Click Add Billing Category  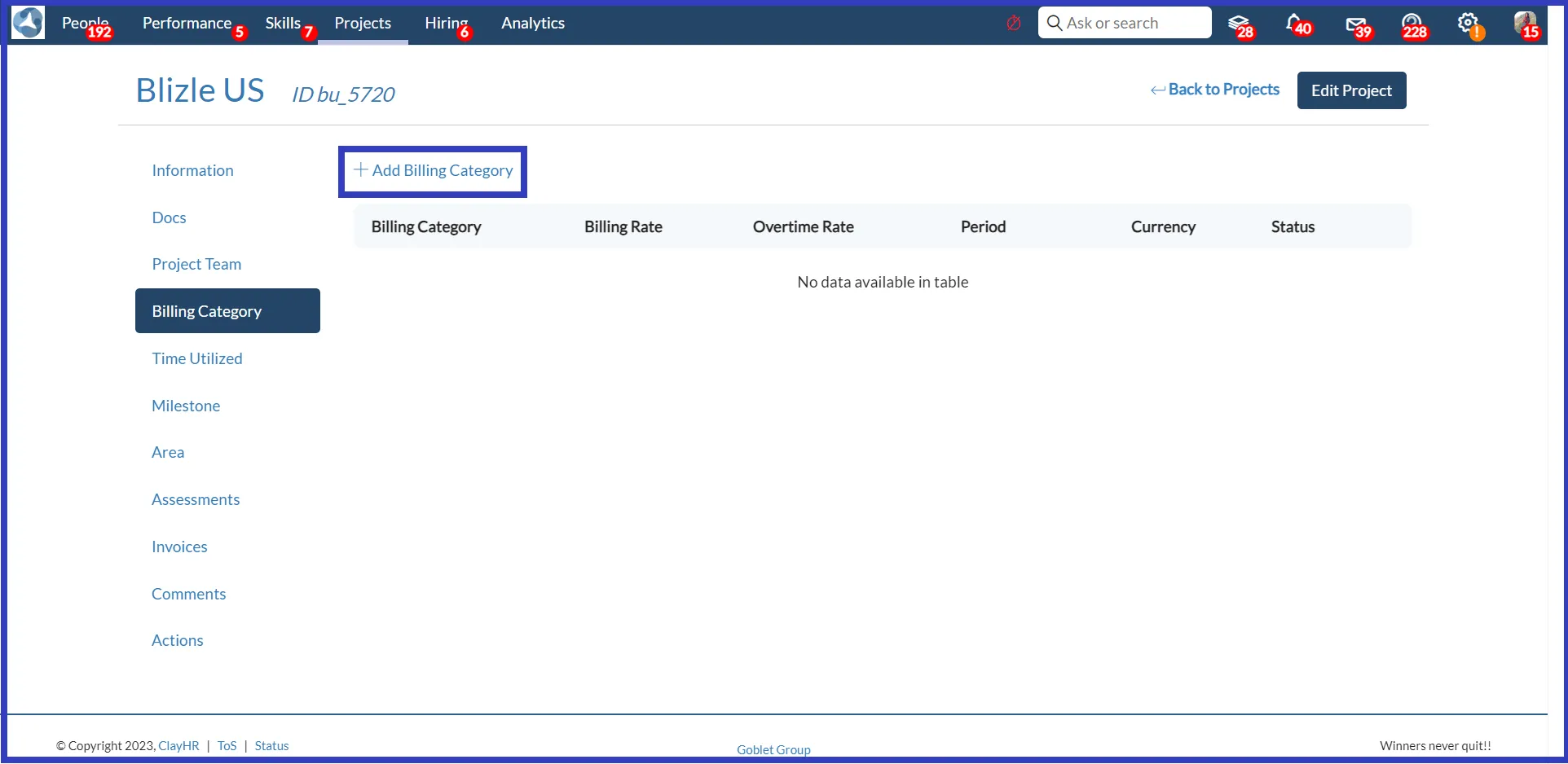click(433, 171)
